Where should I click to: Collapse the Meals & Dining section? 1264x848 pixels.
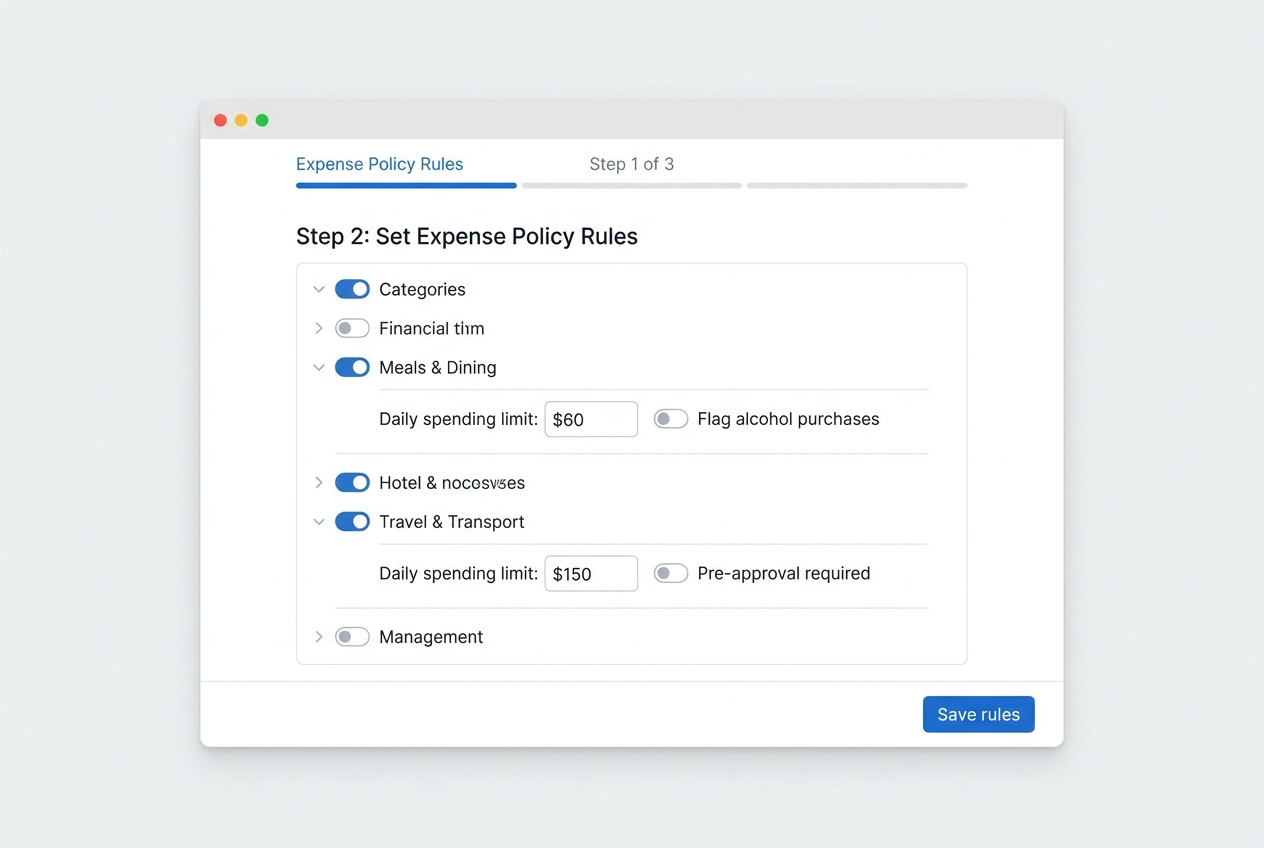pos(319,368)
